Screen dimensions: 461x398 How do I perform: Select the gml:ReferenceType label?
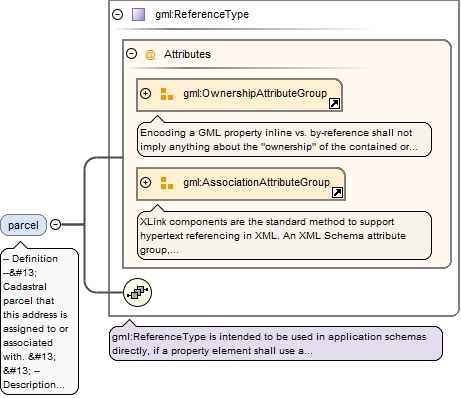202,14
